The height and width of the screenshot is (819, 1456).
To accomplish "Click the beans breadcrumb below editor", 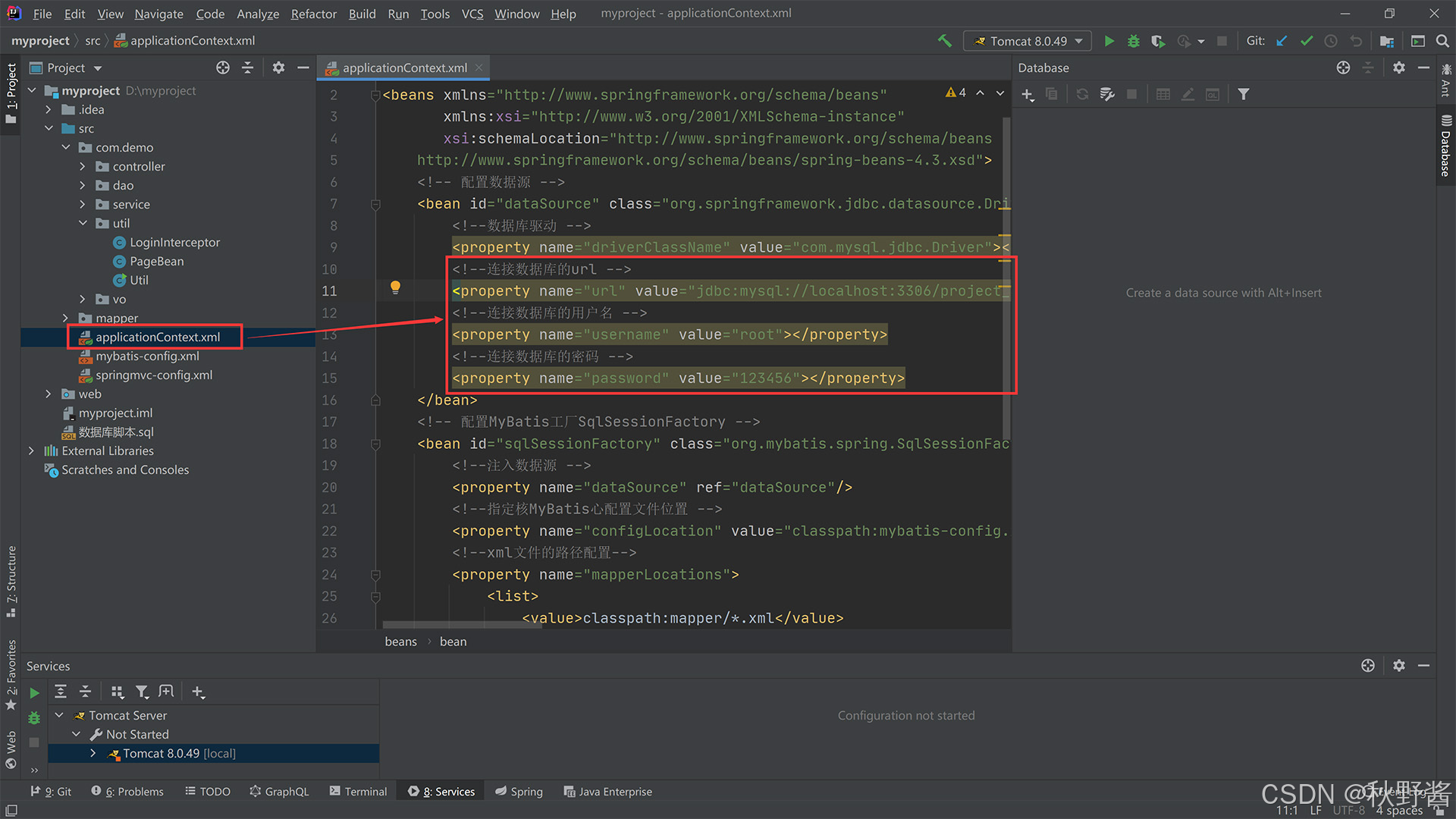I will [400, 642].
